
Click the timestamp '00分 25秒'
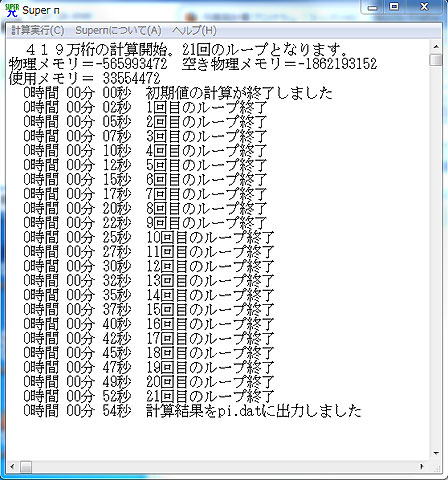click(x=99, y=237)
